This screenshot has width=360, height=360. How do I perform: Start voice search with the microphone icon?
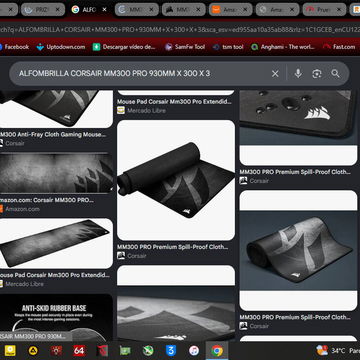point(298,74)
